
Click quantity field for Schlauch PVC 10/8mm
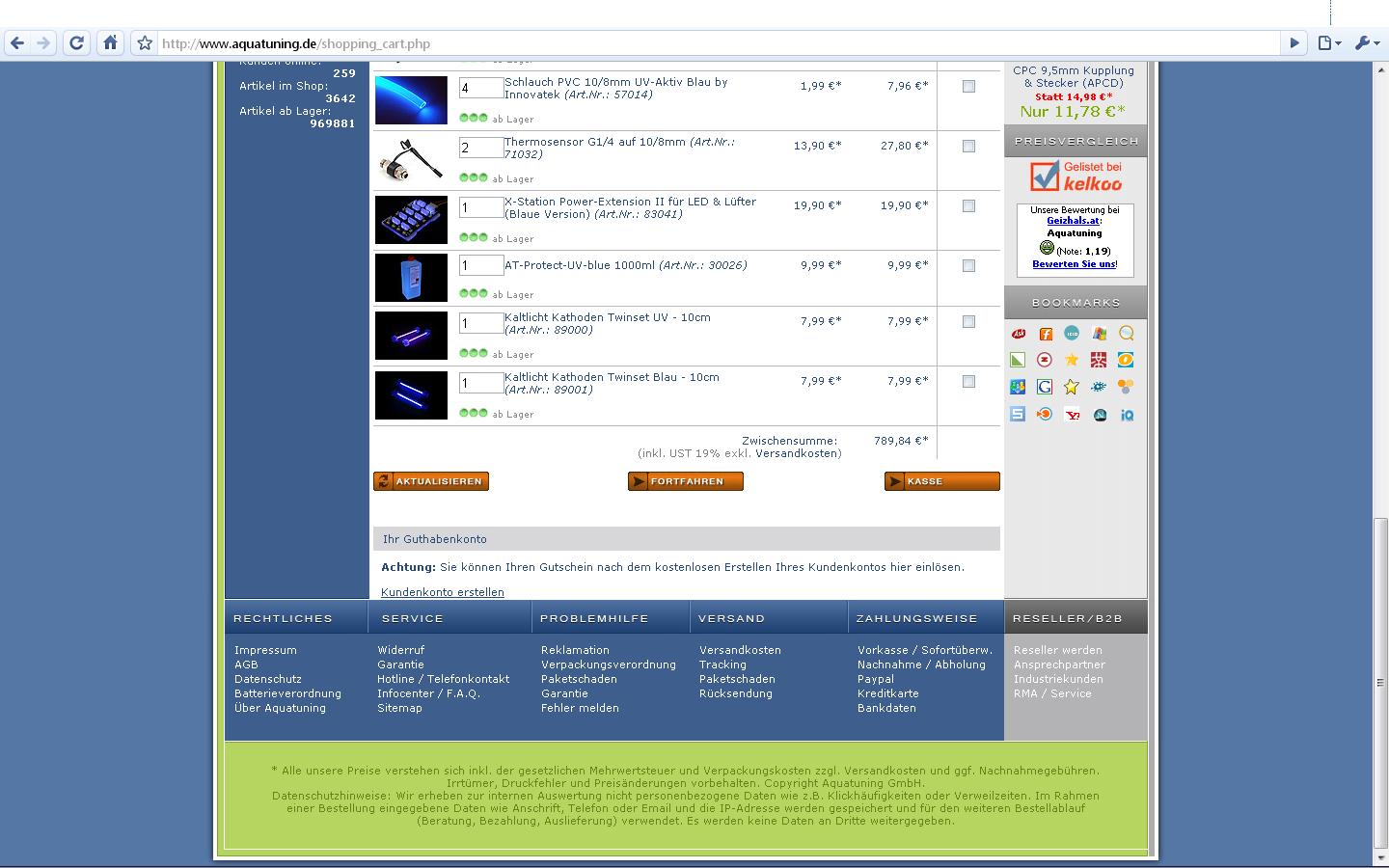click(481, 88)
